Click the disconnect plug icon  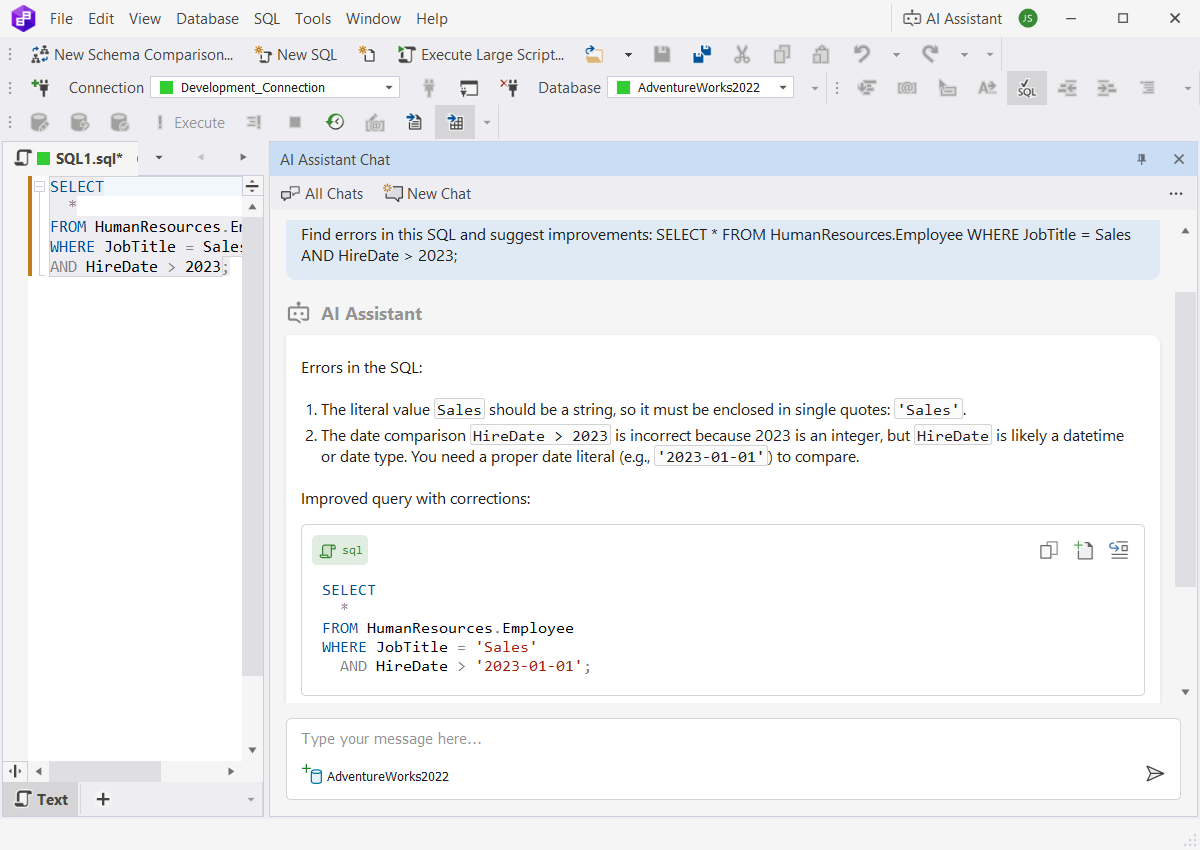click(430, 87)
